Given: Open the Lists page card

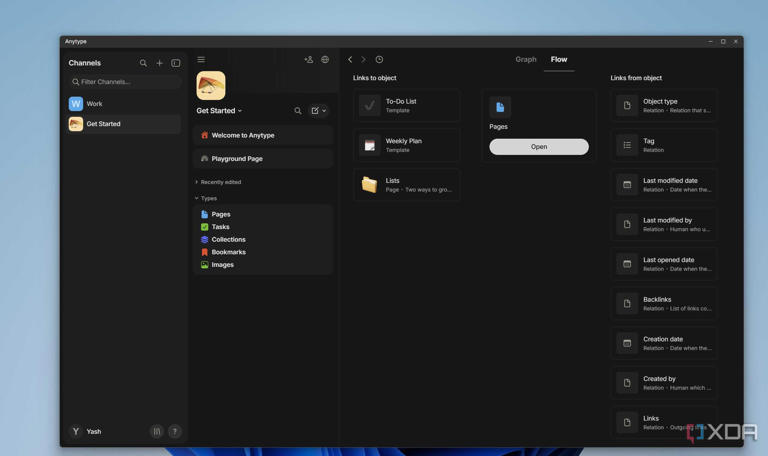Looking at the screenshot, I should pyautogui.click(x=407, y=185).
